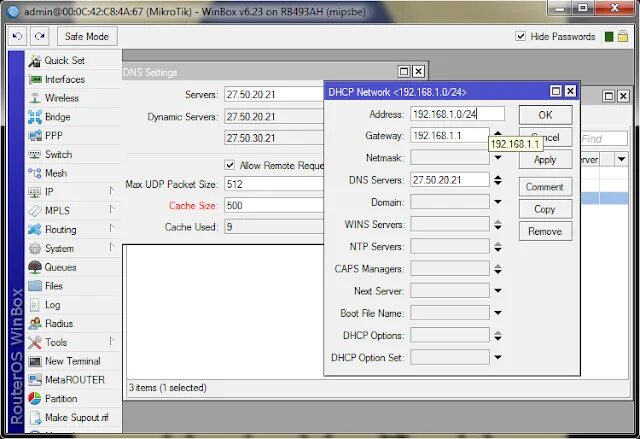
Task: Open the Routing submenu
Action: pos(111,228)
